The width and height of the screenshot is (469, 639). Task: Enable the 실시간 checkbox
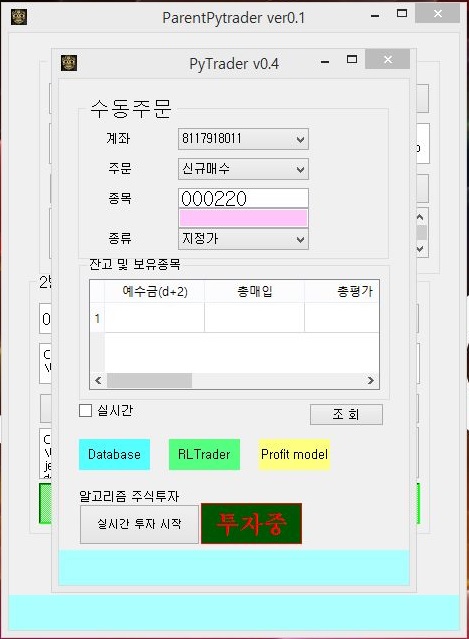[85, 410]
